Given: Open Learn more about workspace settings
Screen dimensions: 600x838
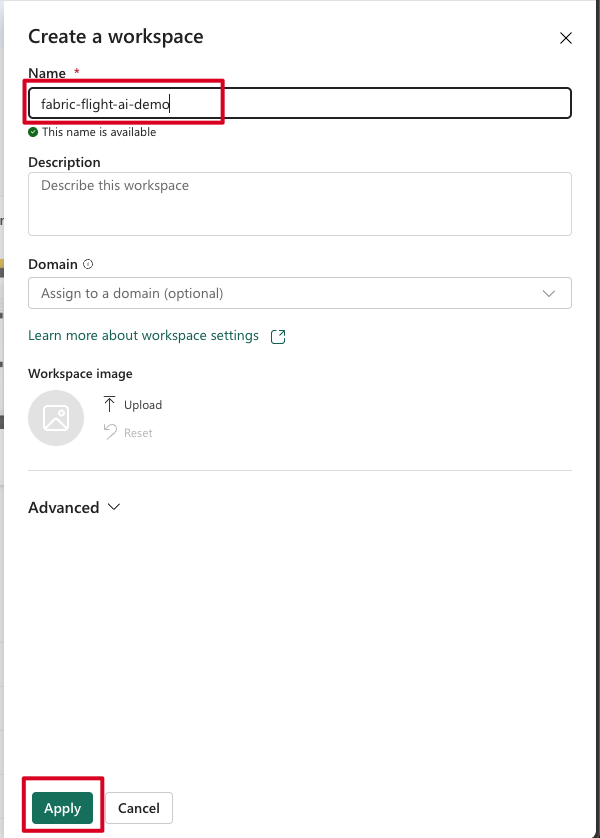Looking at the screenshot, I should (144, 336).
